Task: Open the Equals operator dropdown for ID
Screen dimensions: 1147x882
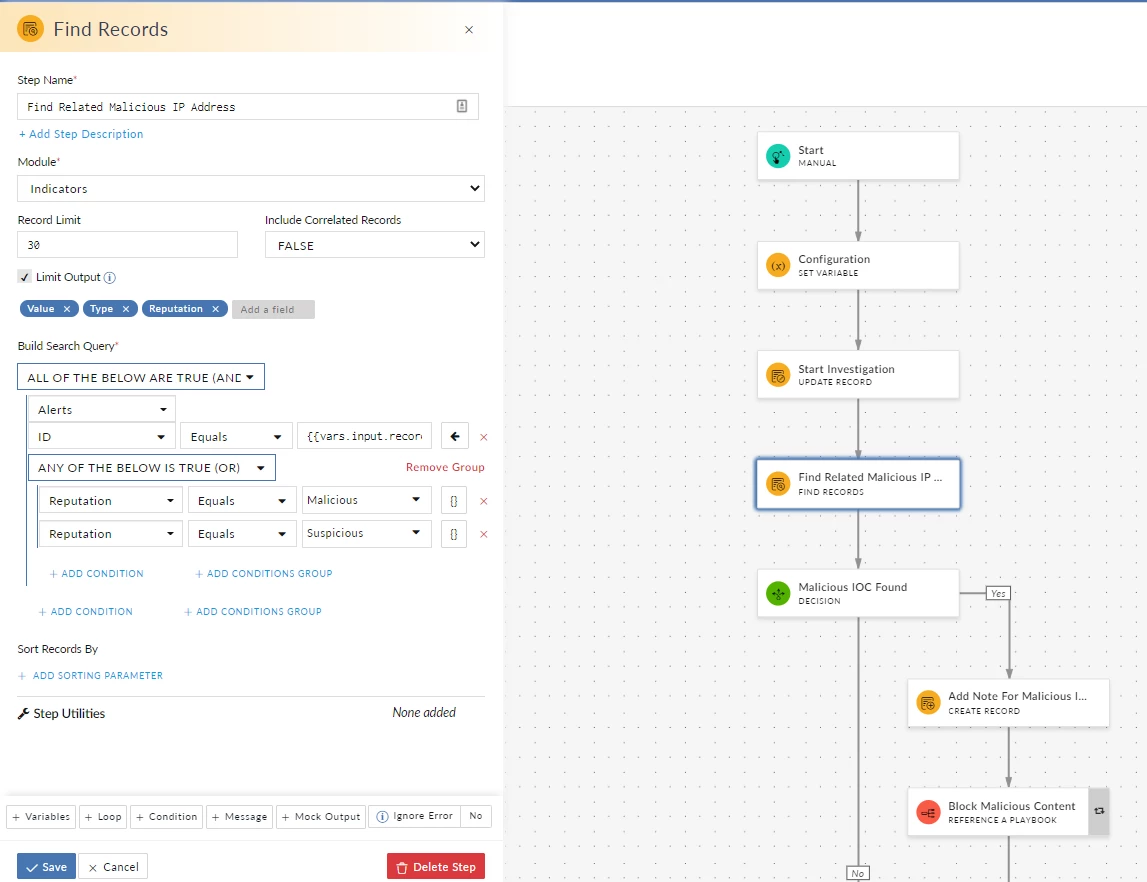Action: [236, 437]
